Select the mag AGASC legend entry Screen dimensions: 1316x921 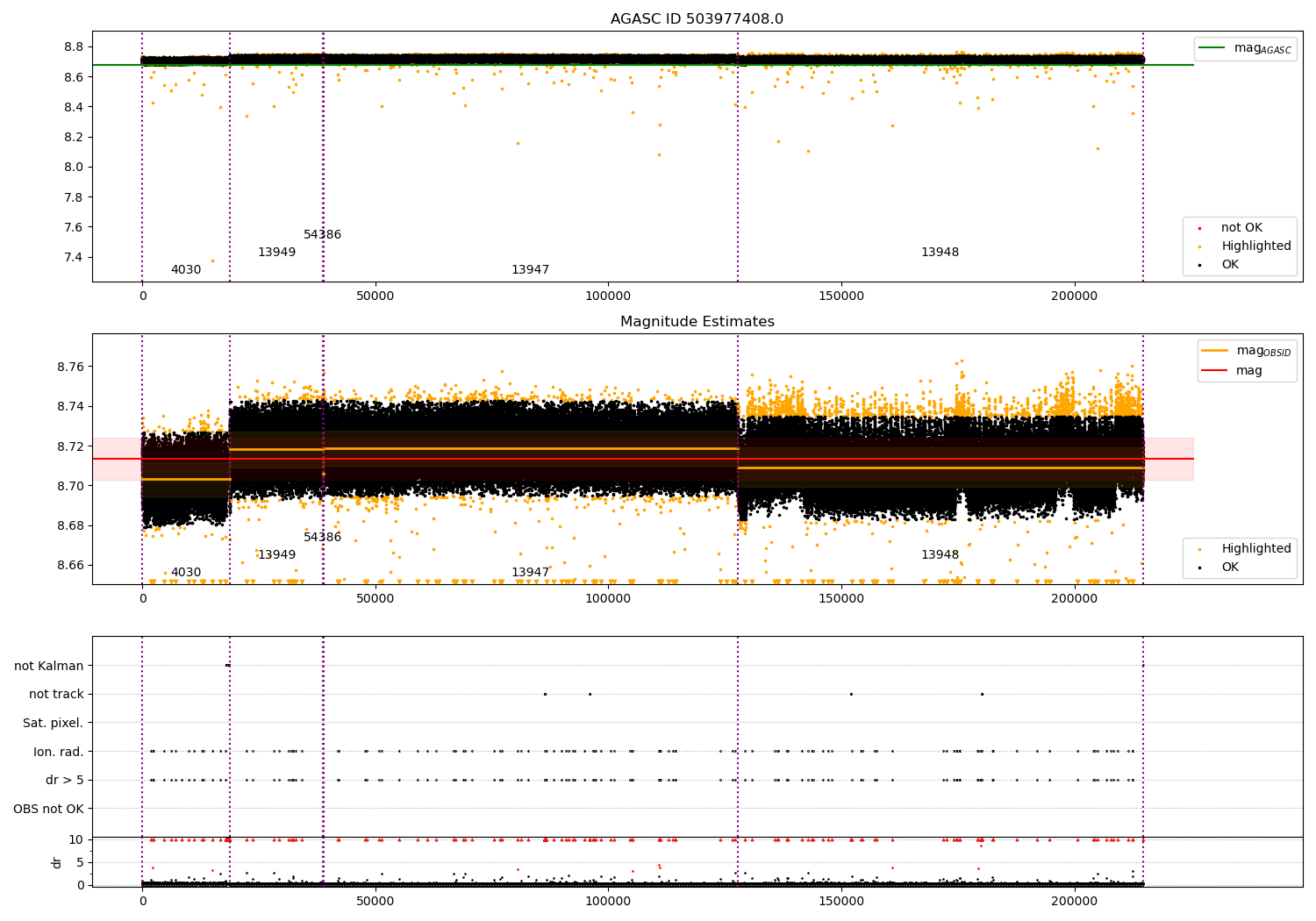tap(1245, 48)
